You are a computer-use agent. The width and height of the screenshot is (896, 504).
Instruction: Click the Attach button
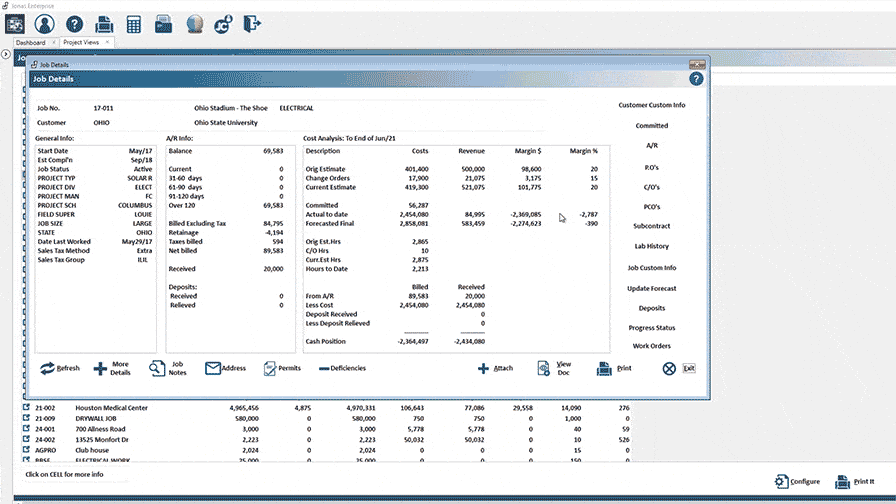[495, 369]
